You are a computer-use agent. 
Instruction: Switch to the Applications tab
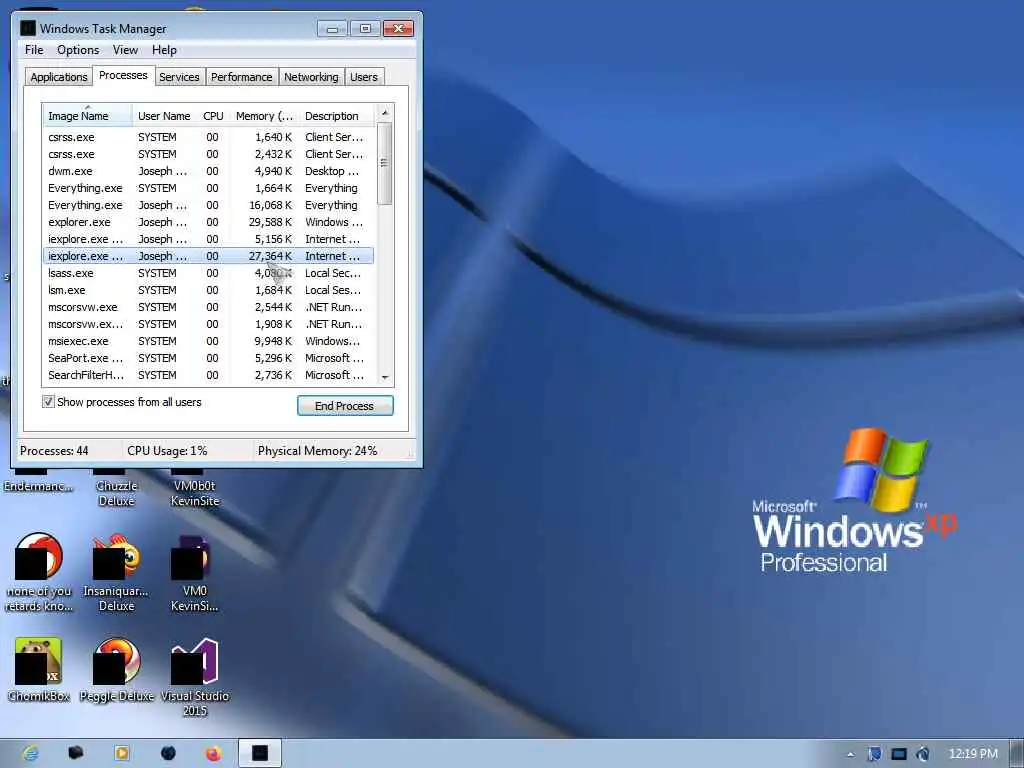click(x=59, y=77)
